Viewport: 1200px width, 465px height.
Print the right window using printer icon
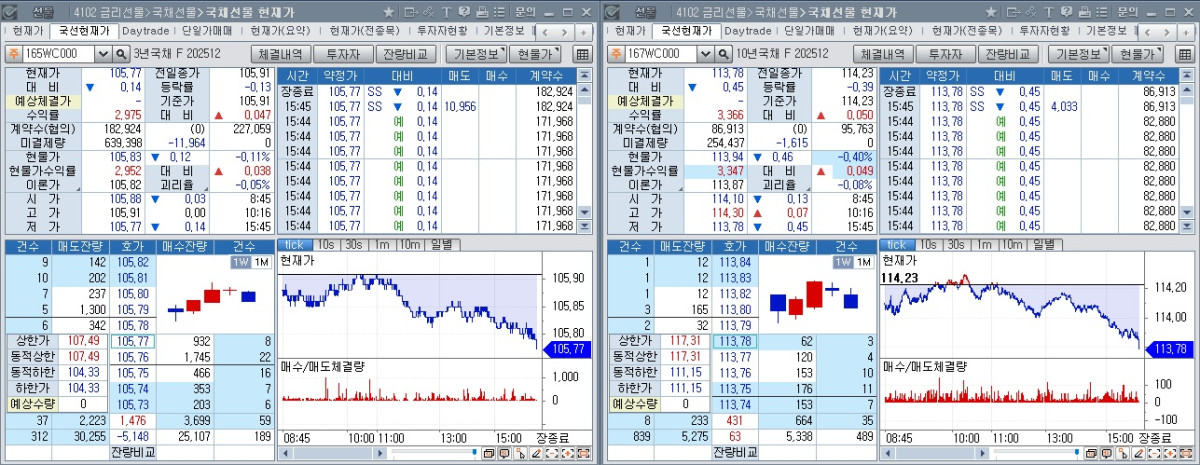pyautogui.click(x=1083, y=12)
